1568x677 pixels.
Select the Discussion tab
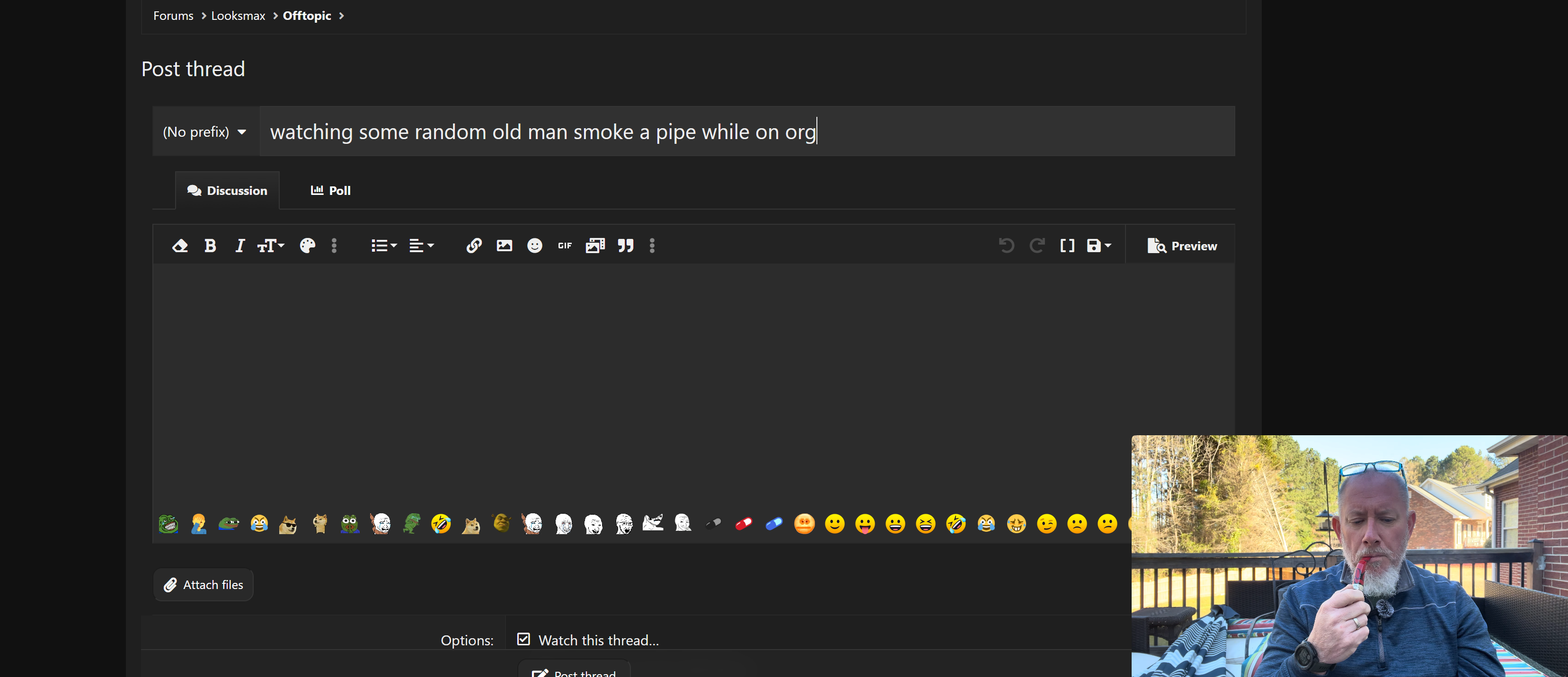pyautogui.click(x=227, y=190)
